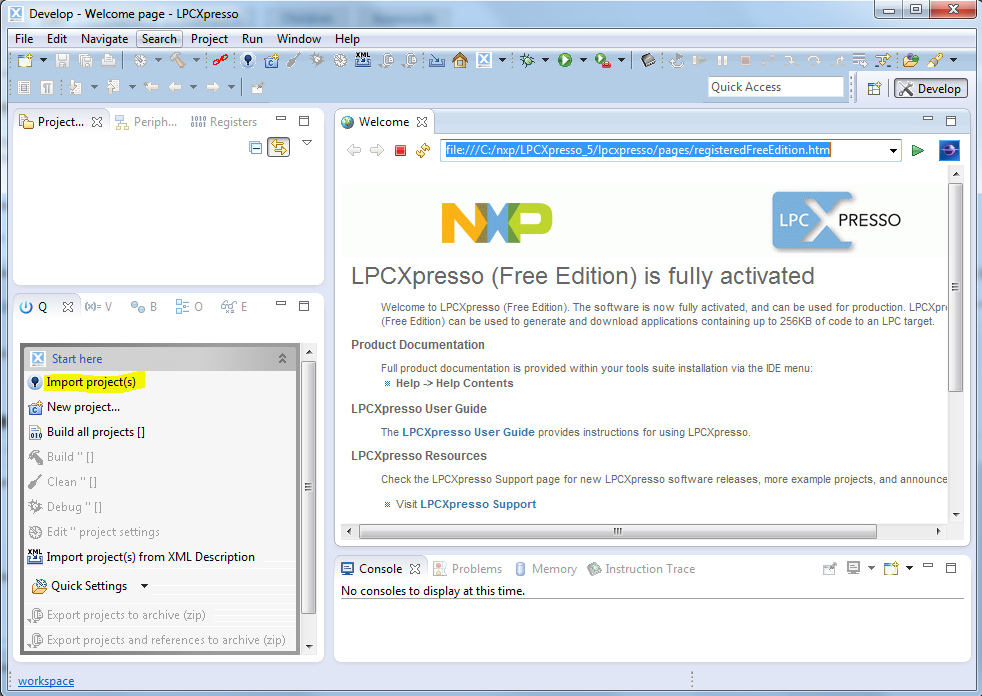Click the Welcome page URL address field
Image resolution: width=982 pixels, height=696 pixels.
(x=663, y=150)
